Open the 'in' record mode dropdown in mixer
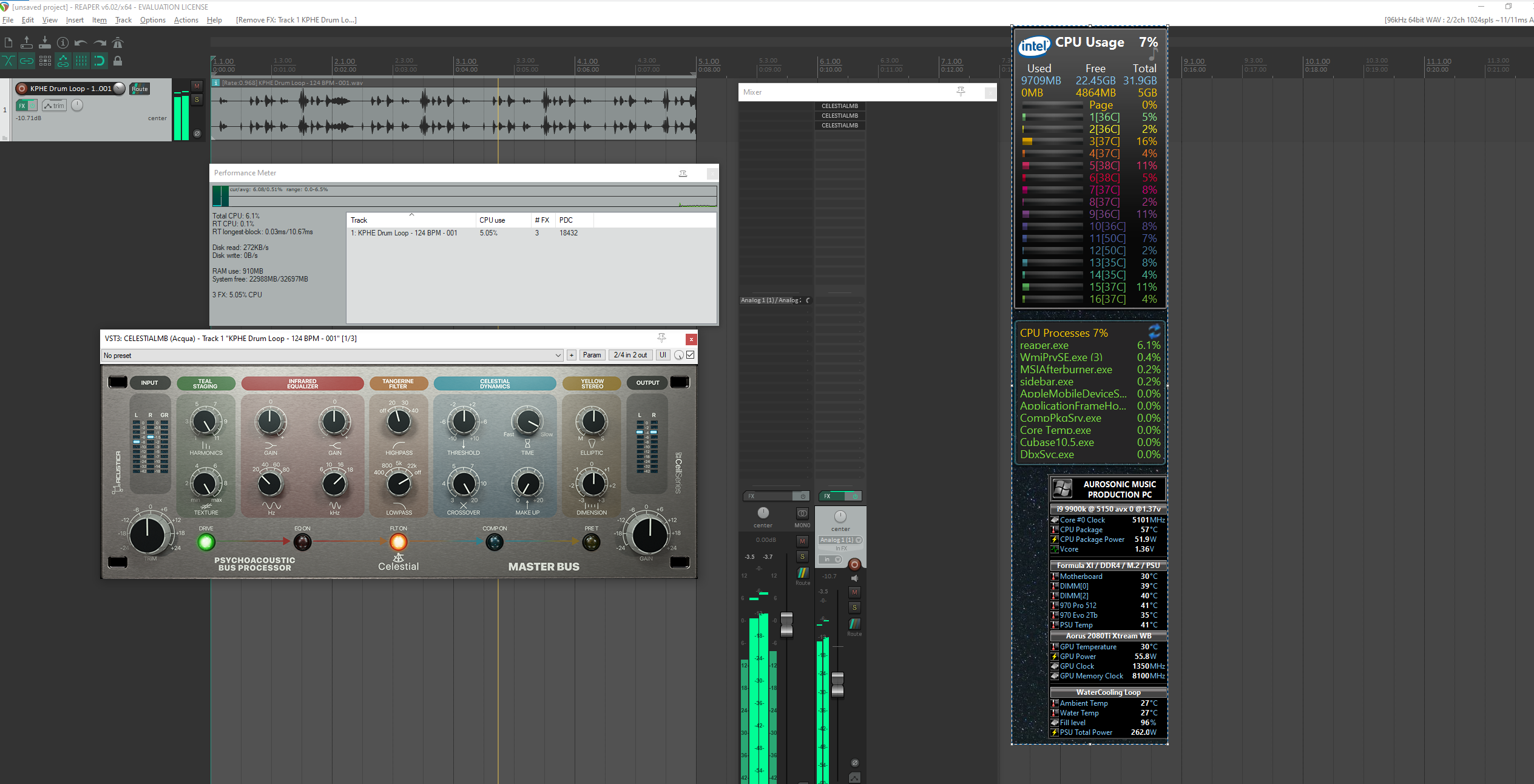1534x784 pixels. click(x=830, y=559)
